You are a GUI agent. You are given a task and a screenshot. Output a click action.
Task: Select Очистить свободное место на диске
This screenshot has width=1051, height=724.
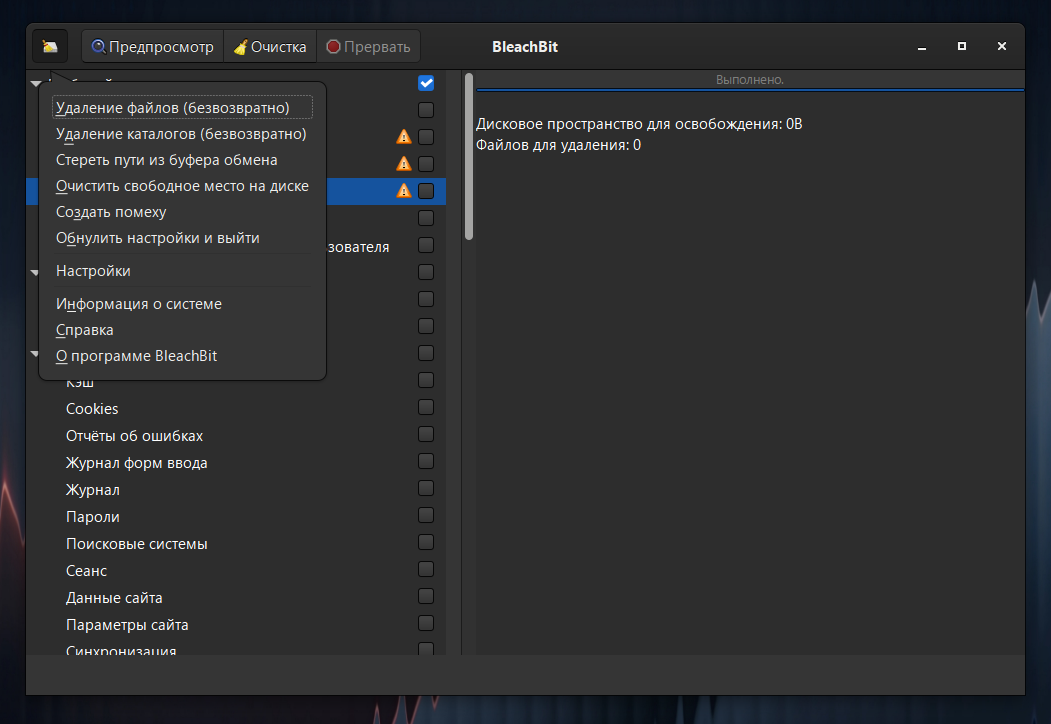(182, 186)
